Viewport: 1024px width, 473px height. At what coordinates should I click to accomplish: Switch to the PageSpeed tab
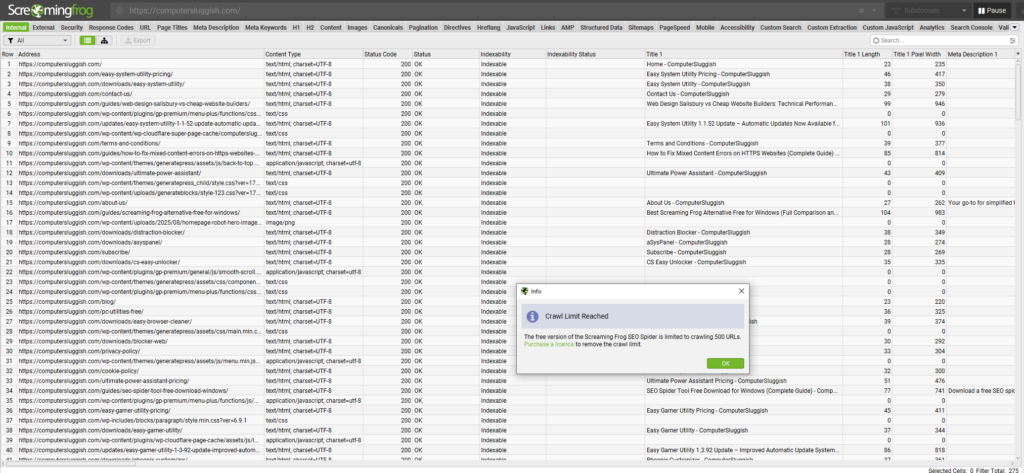675,27
